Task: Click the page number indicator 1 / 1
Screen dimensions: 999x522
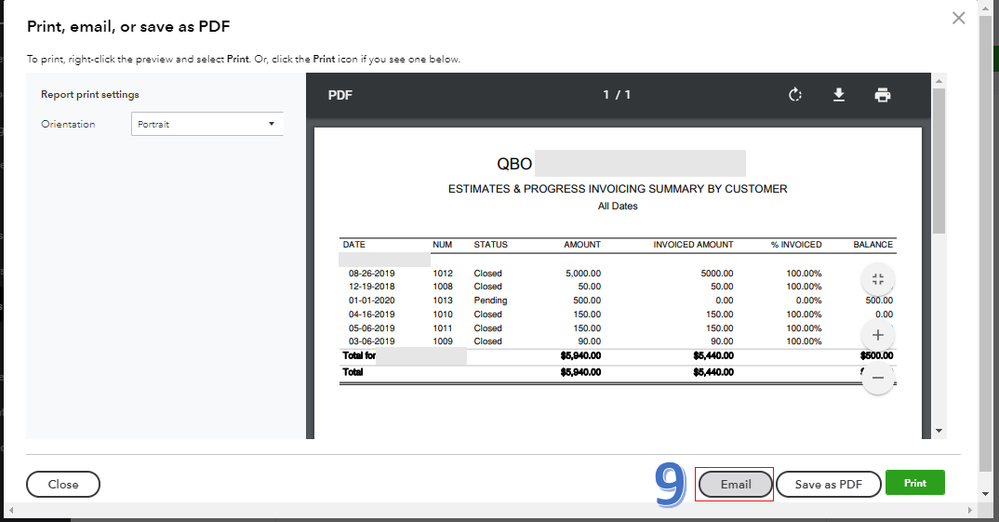Action: 617,95
